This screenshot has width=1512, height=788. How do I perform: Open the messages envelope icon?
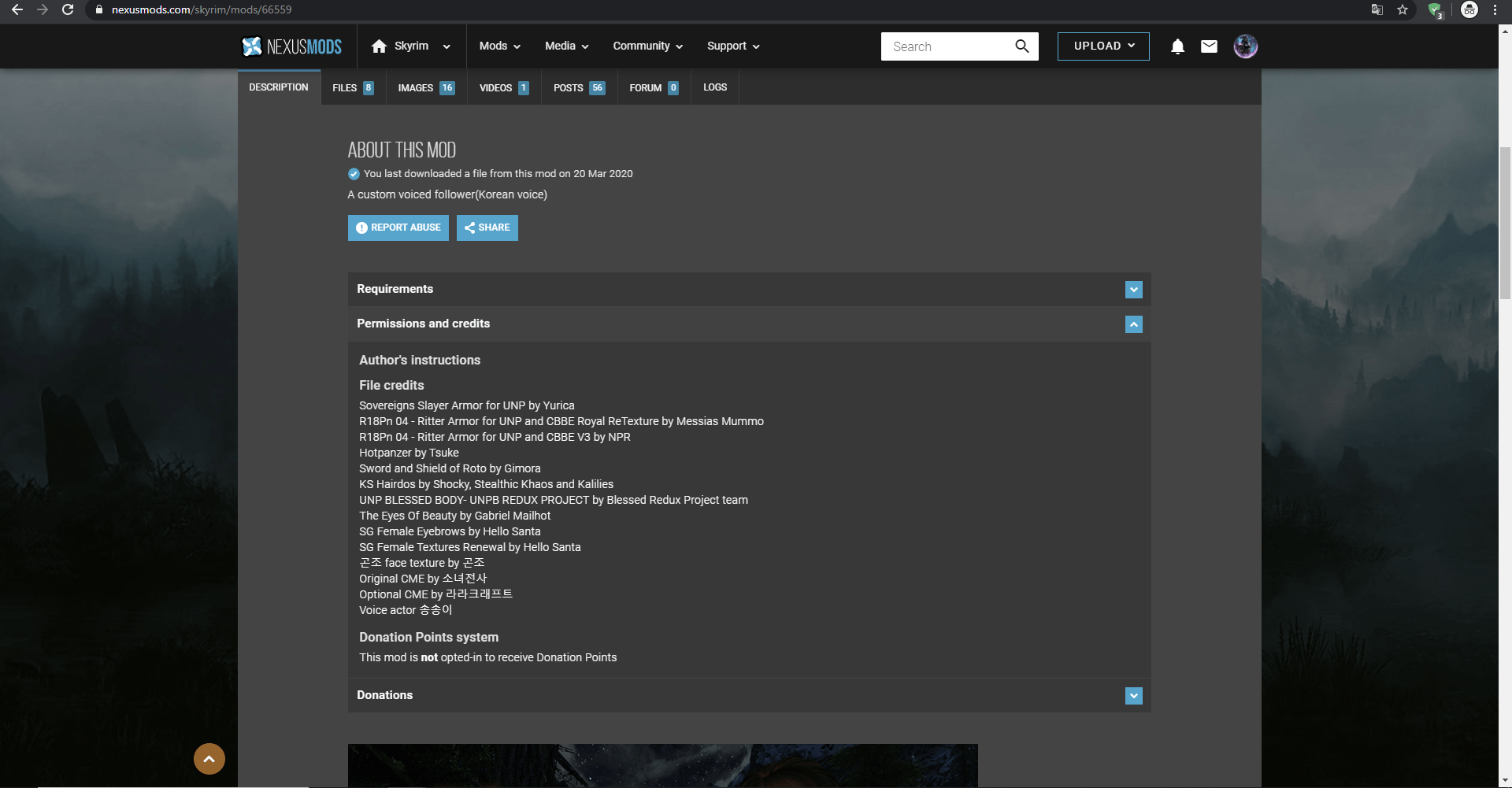[x=1209, y=46]
